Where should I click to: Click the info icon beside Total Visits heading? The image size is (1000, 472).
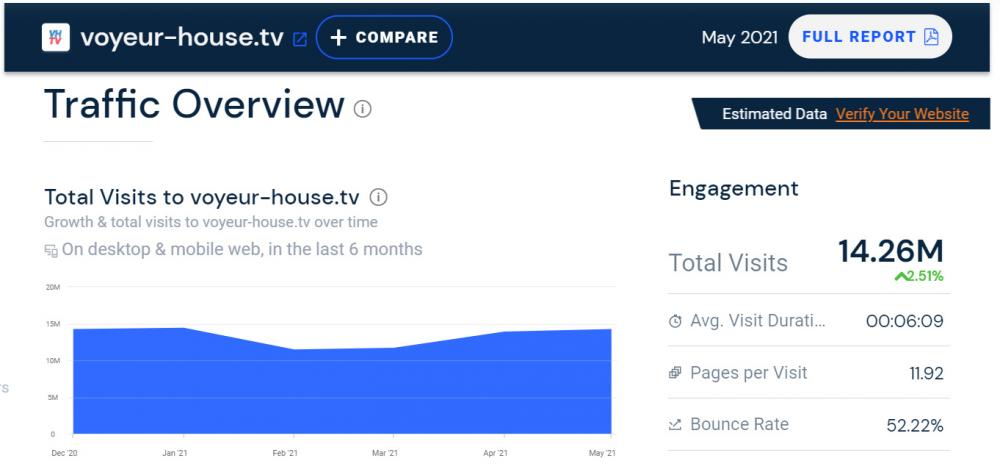click(379, 197)
